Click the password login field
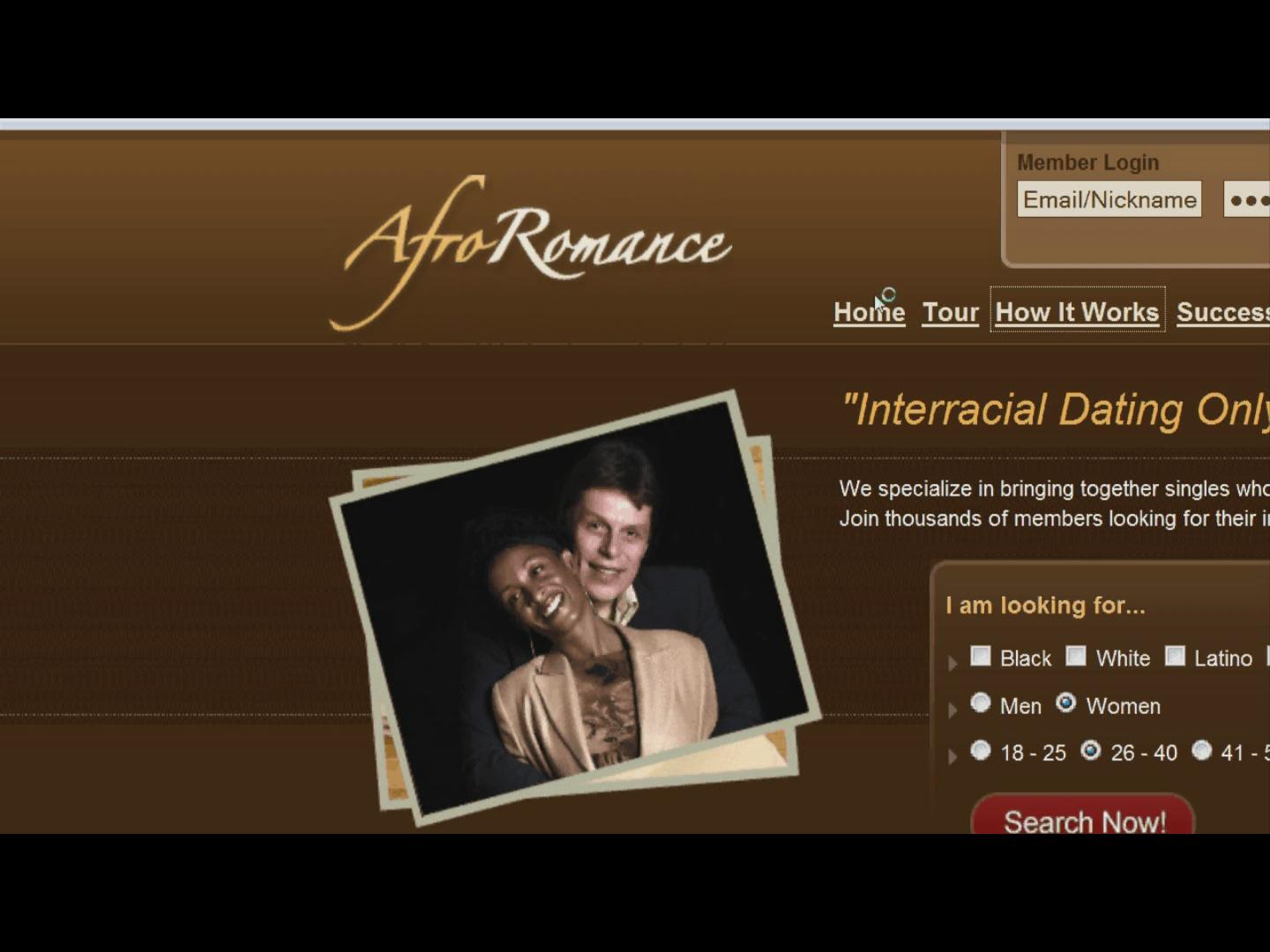Viewport: 1270px width, 952px height. click(x=1247, y=199)
